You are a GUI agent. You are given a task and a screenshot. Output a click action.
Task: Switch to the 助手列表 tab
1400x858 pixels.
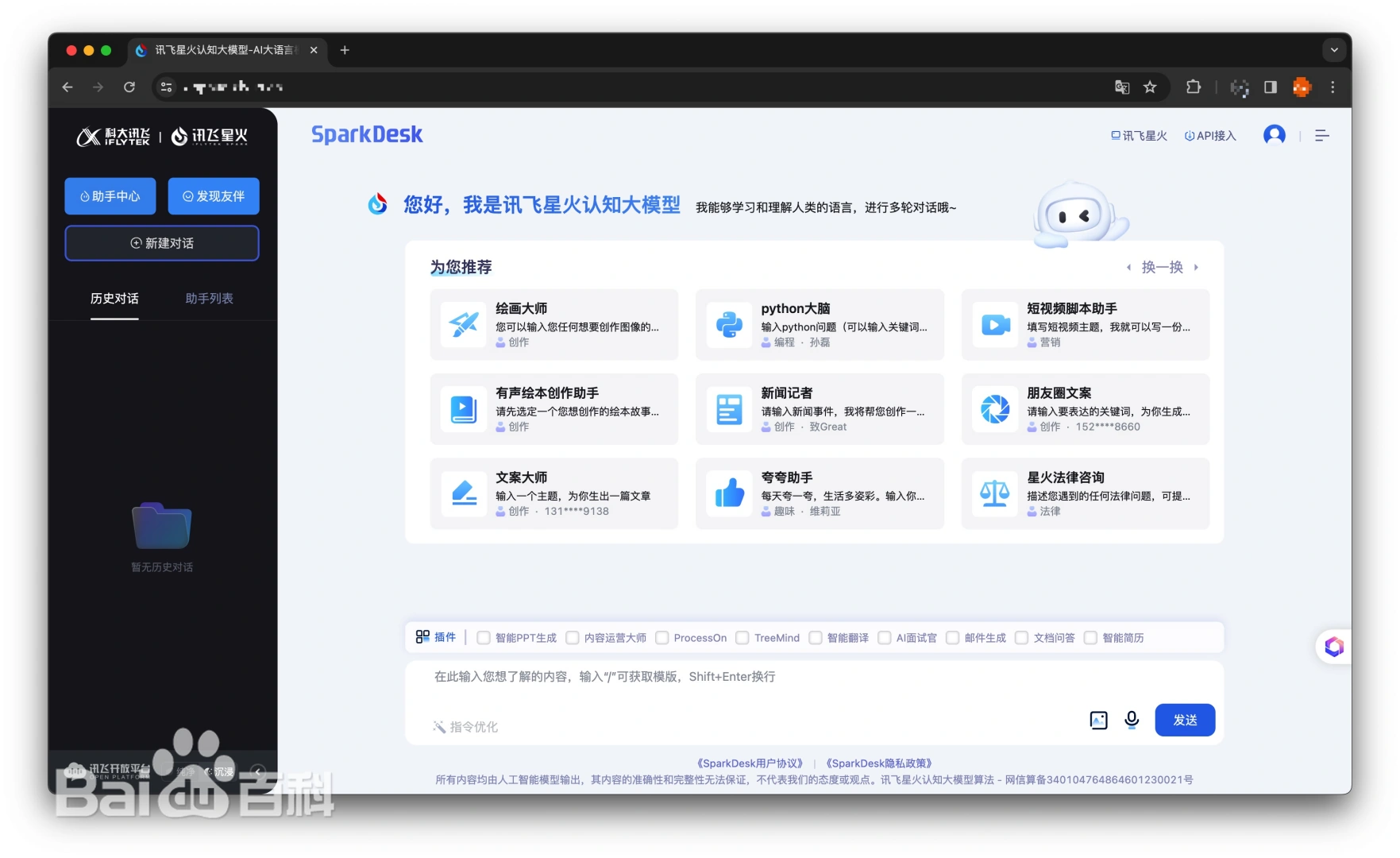coord(210,299)
